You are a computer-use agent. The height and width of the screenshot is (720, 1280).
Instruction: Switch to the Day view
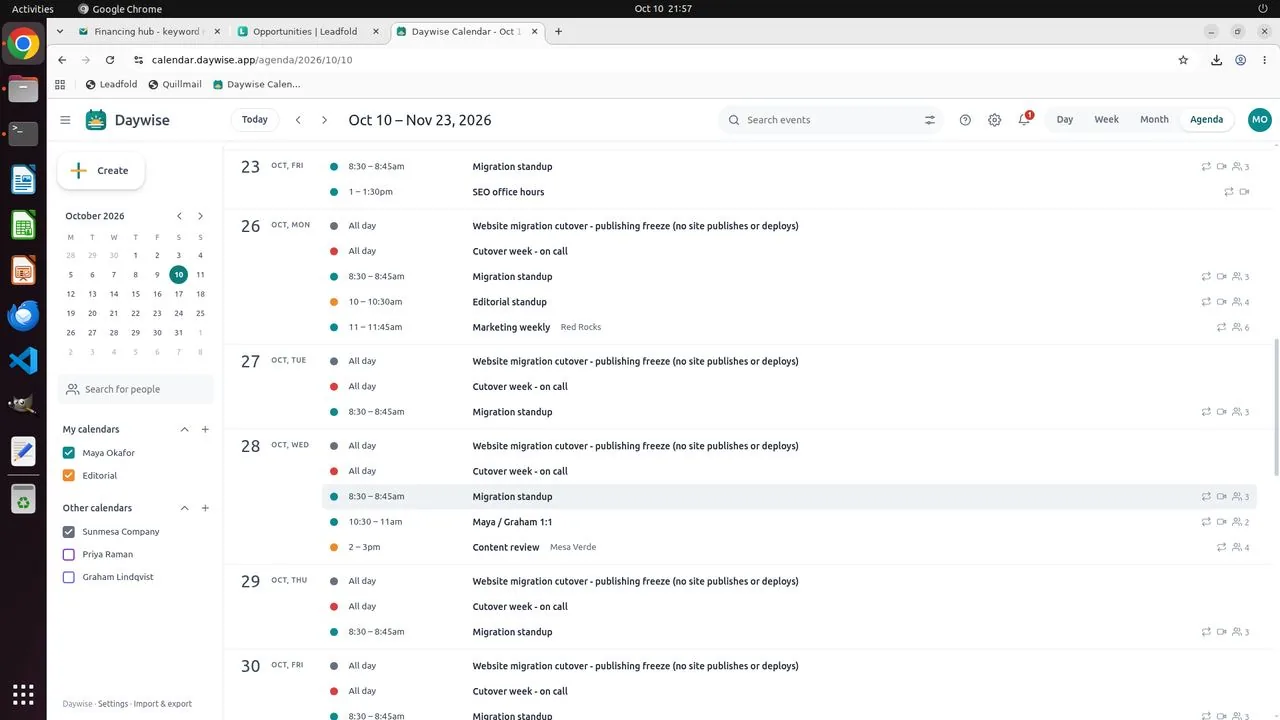tap(1065, 120)
